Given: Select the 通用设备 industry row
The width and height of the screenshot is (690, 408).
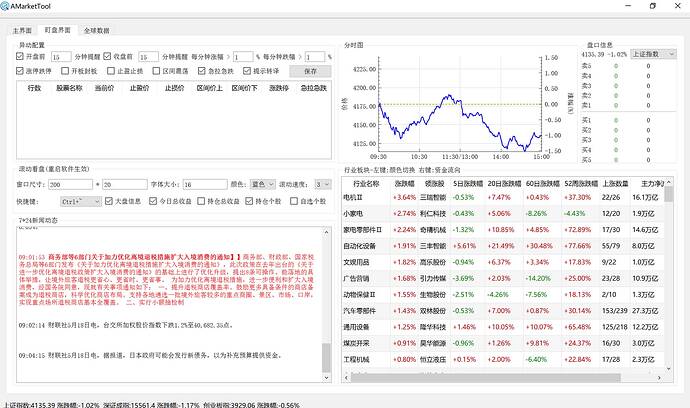Looking at the screenshot, I should [503, 327].
